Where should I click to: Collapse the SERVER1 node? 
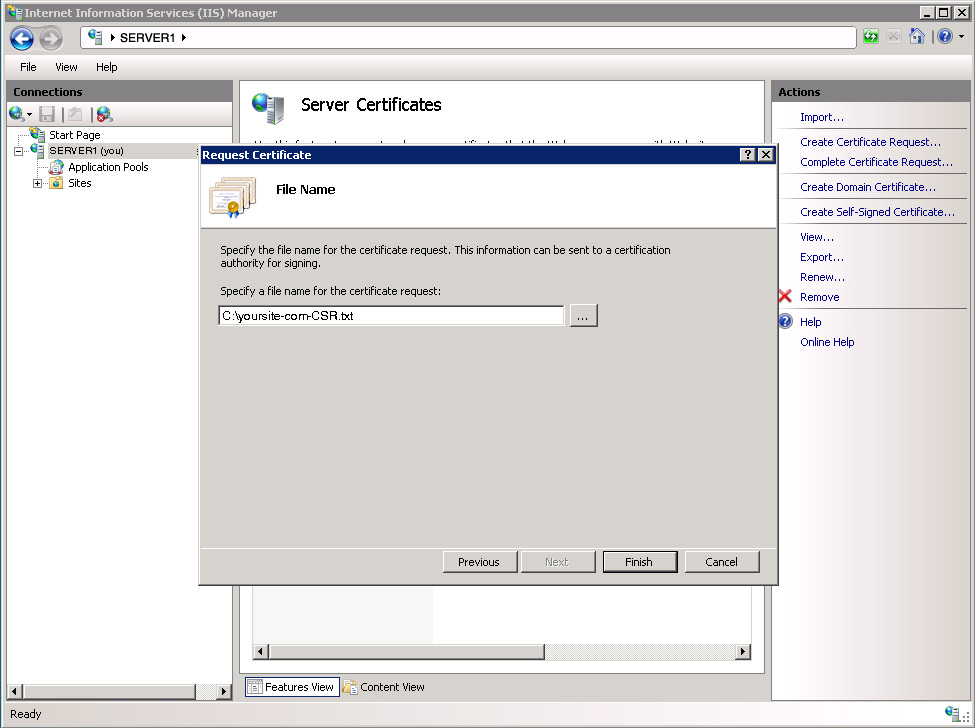click(19, 151)
